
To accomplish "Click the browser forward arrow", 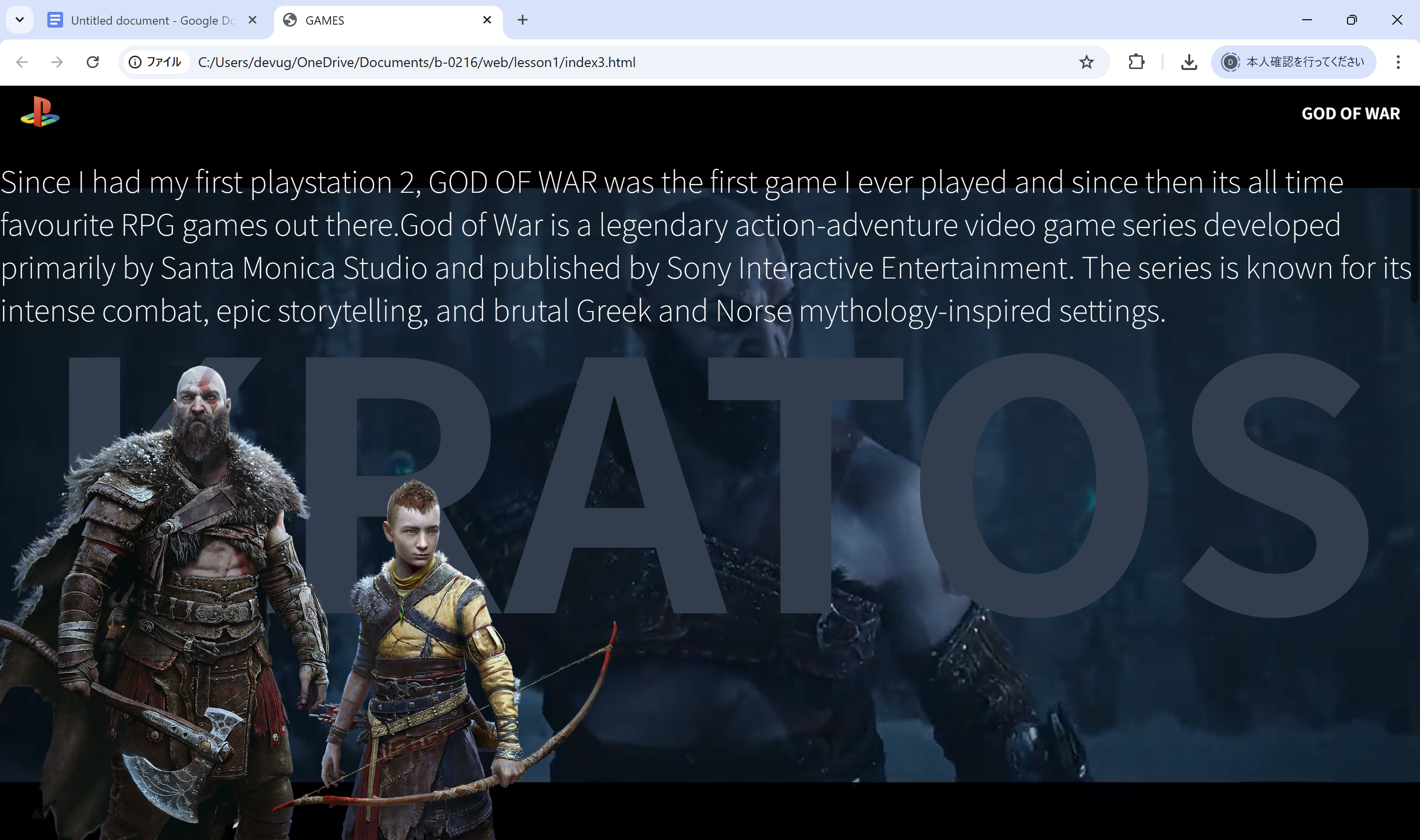I will [x=57, y=62].
